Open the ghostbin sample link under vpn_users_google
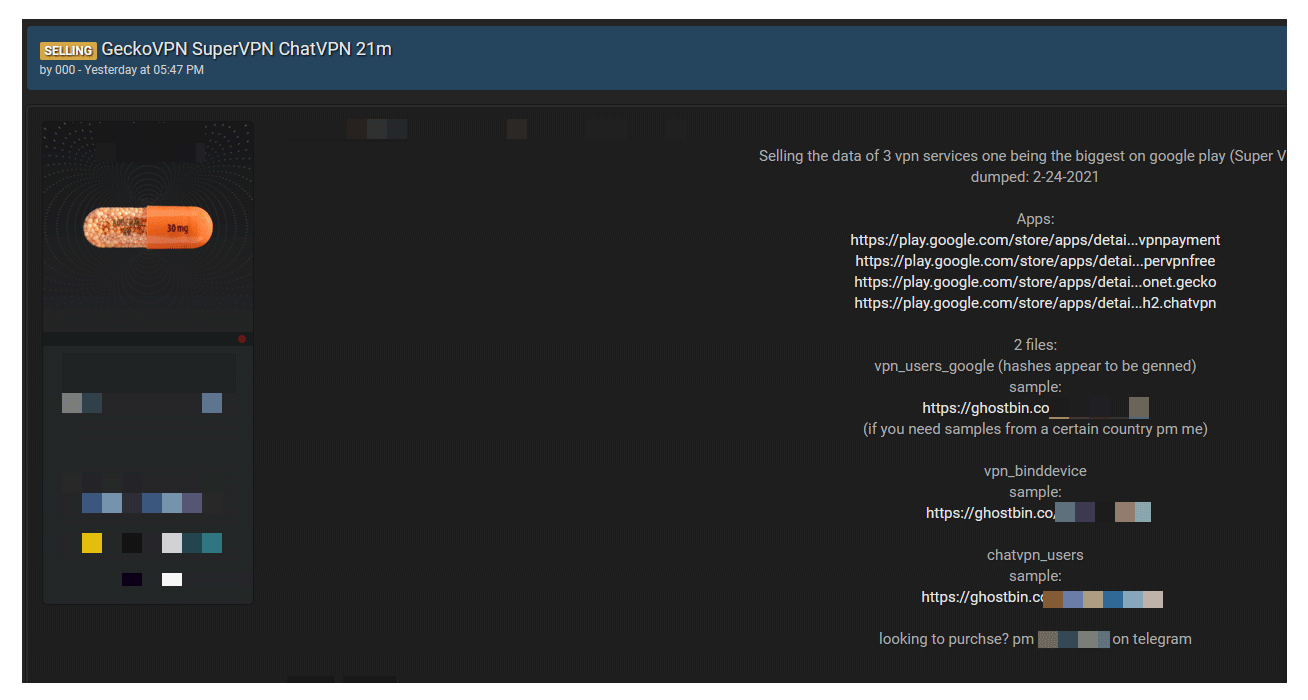 coord(1035,408)
